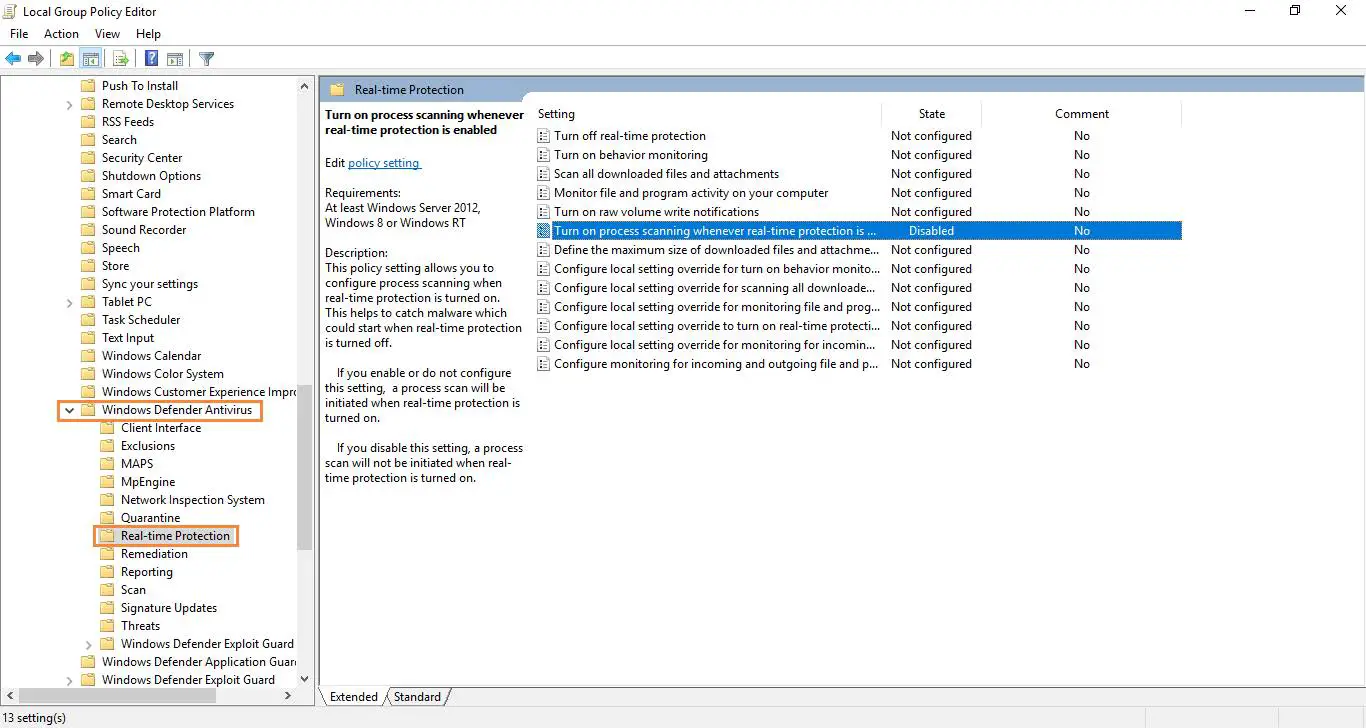Select the Real-time Protection tree folder
Image resolution: width=1366 pixels, height=728 pixels.
(176, 536)
